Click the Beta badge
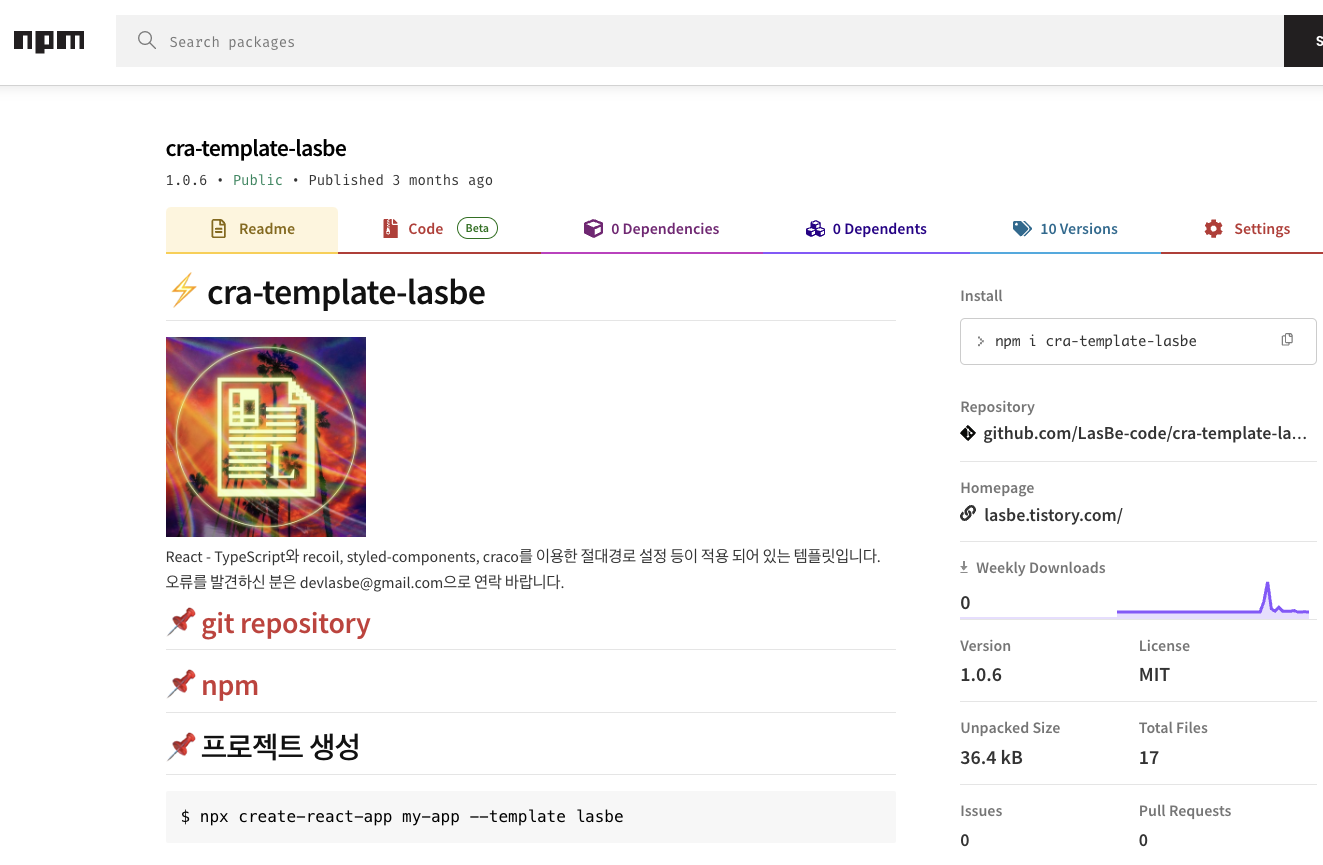 point(477,228)
